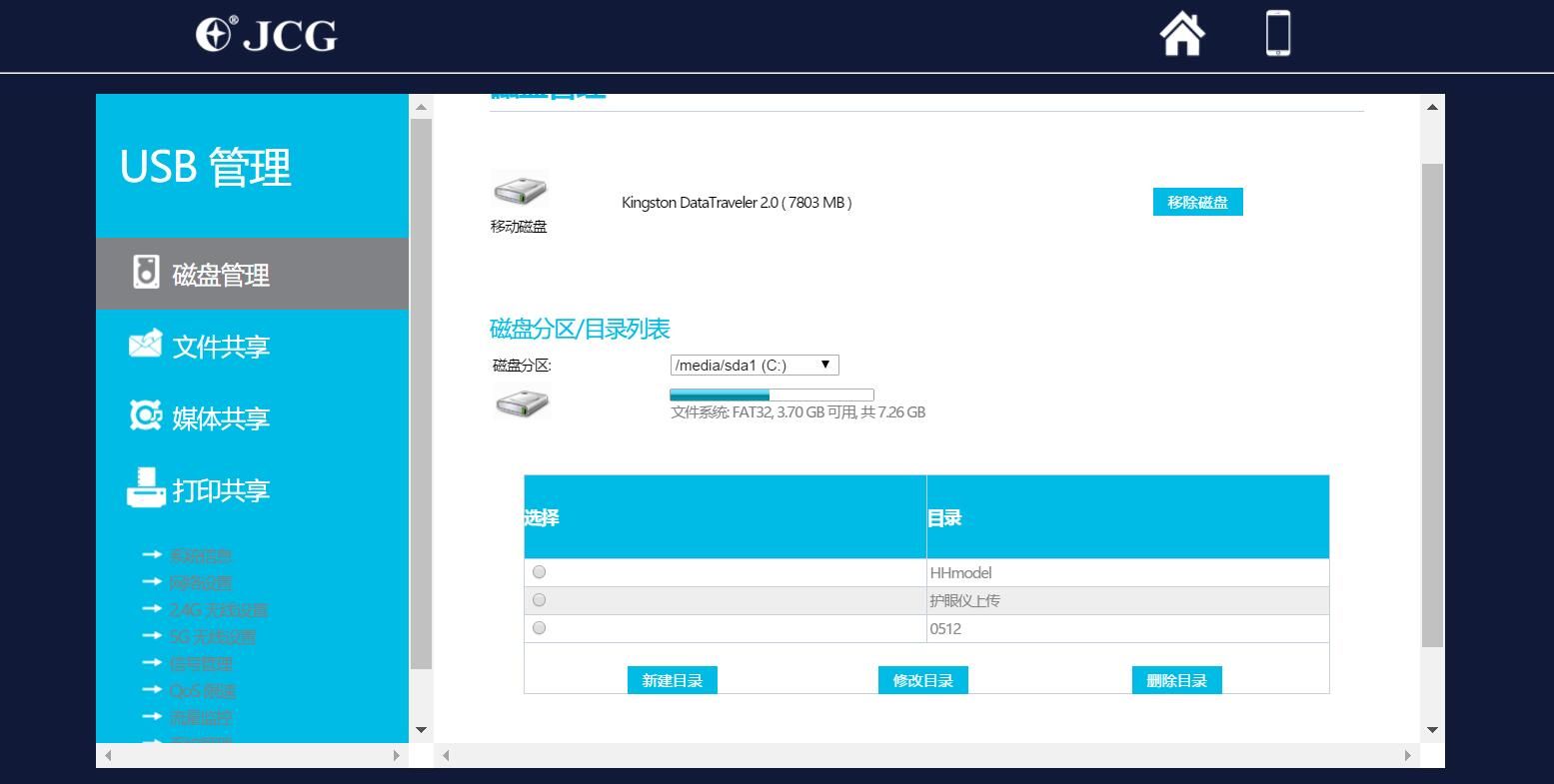Click the 护眼仪上传 directory name
The width and height of the screenshot is (1554, 784).
click(964, 600)
